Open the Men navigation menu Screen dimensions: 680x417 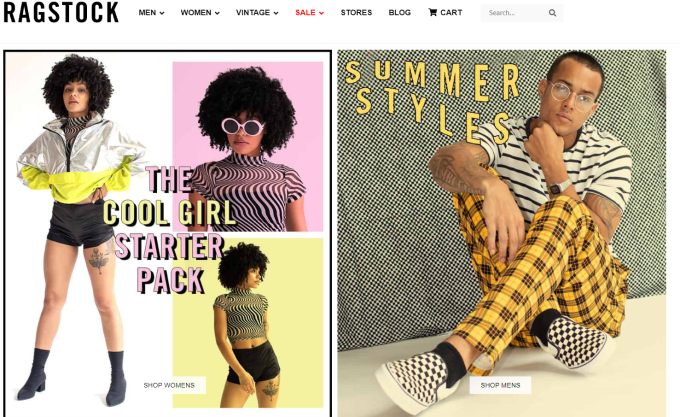[151, 13]
